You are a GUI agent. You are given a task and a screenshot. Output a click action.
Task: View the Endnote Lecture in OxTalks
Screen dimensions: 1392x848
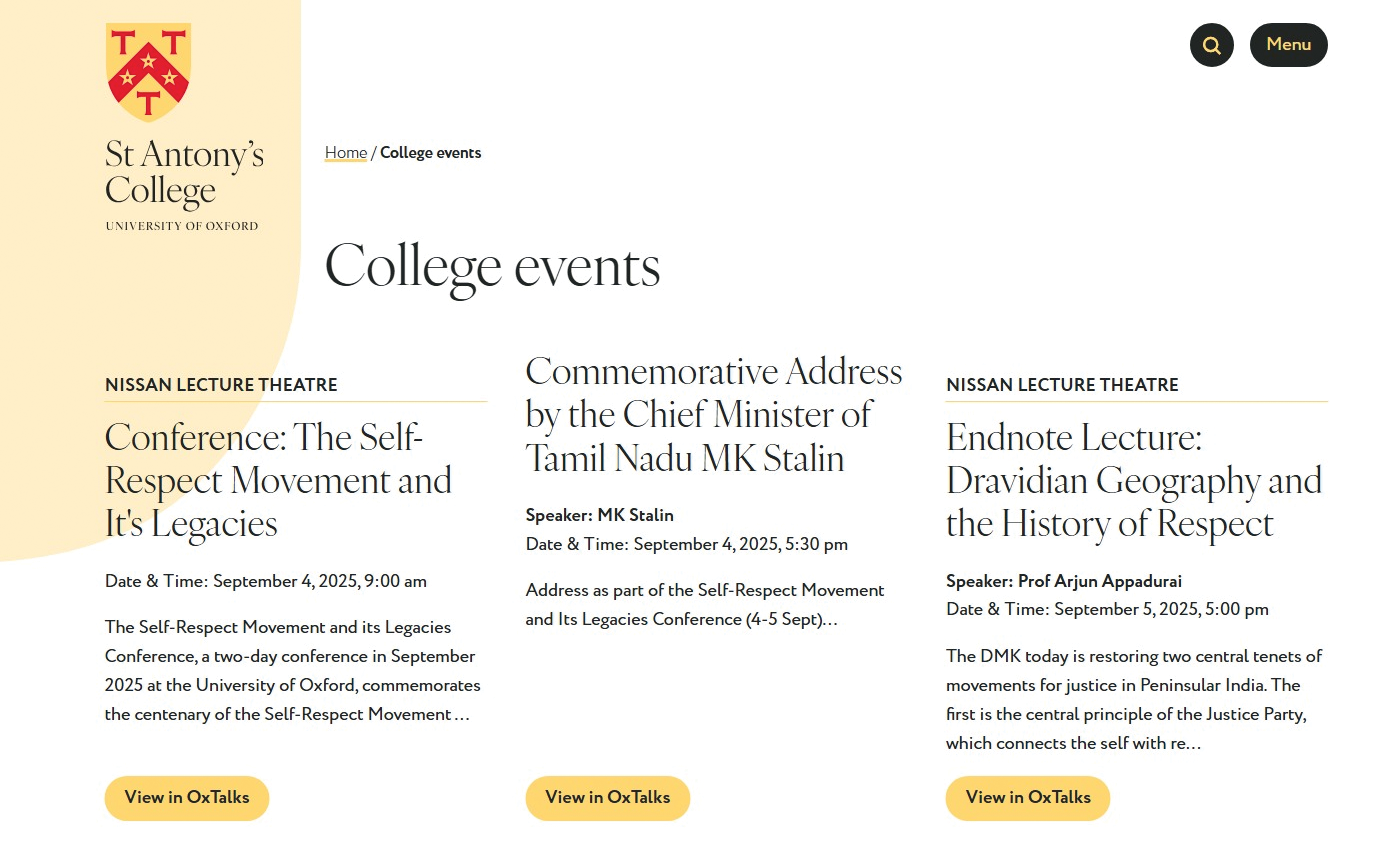point(1028,798)
